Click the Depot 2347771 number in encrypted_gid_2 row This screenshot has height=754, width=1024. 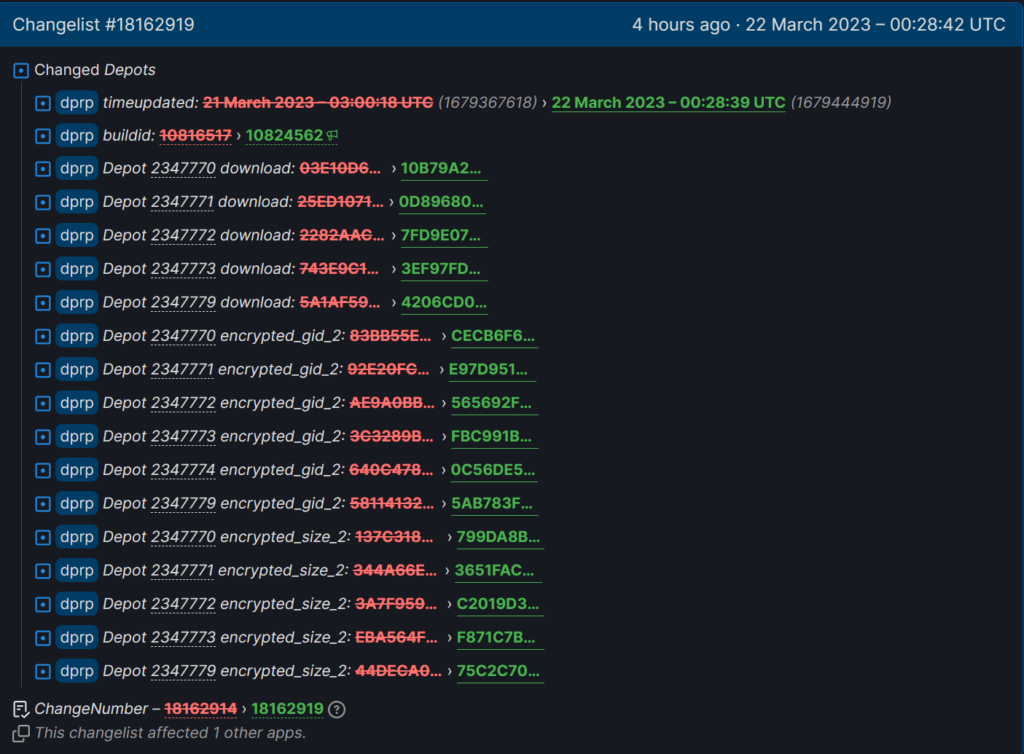(183, 369)
